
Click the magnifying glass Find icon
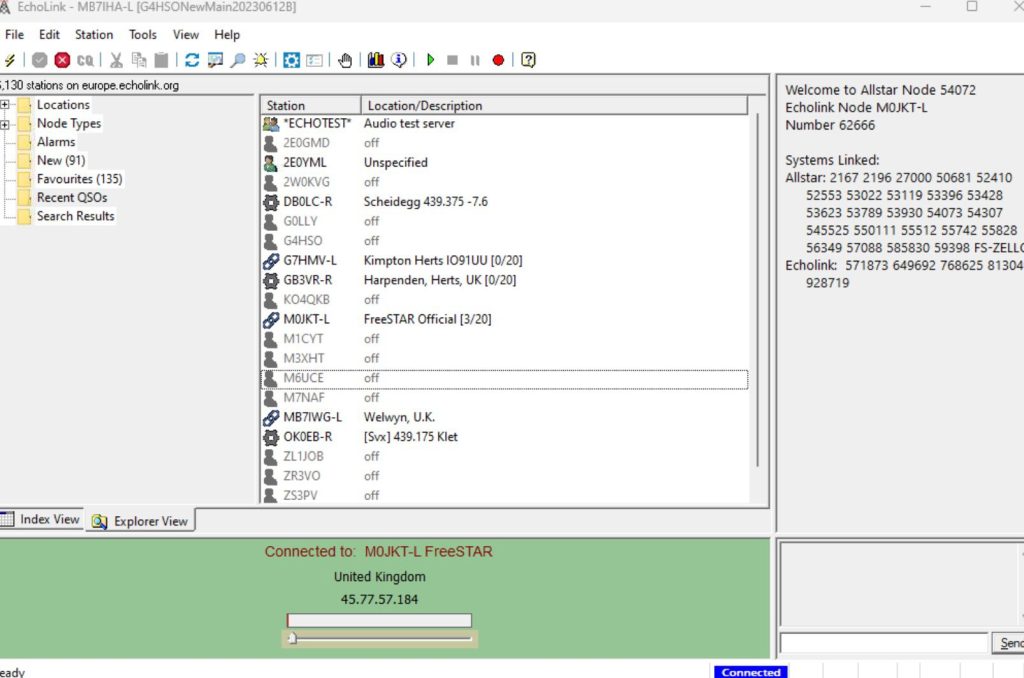pyautogui.click(x=238, y=60)
